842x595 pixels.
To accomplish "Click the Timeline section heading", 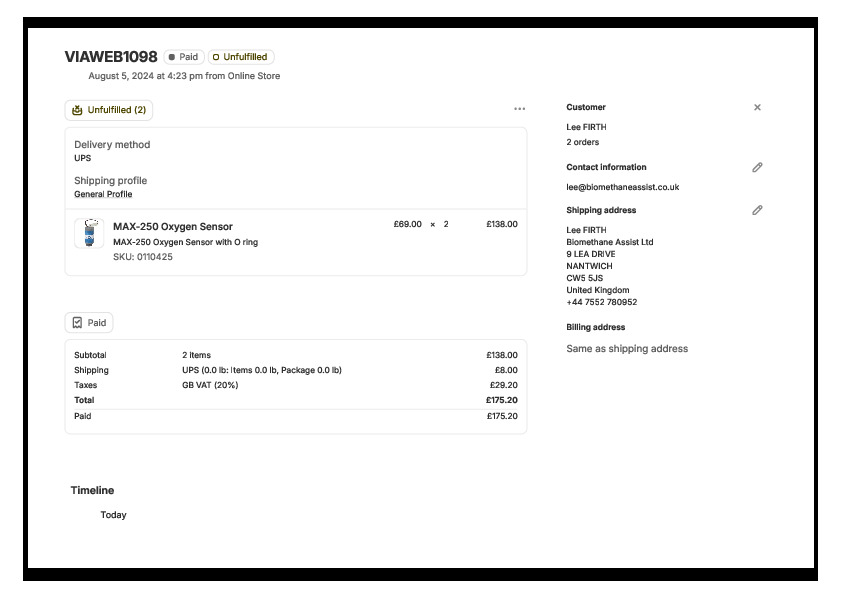I will click(x=92, y=490).
